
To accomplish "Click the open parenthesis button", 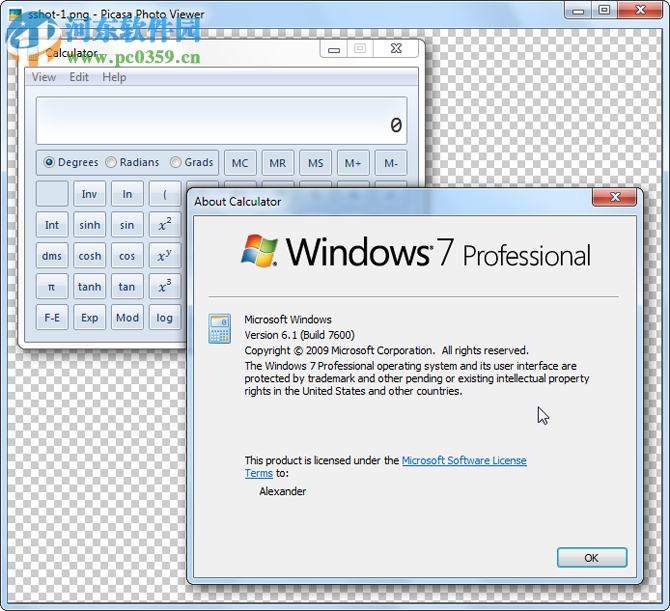I will click(165, 194).
